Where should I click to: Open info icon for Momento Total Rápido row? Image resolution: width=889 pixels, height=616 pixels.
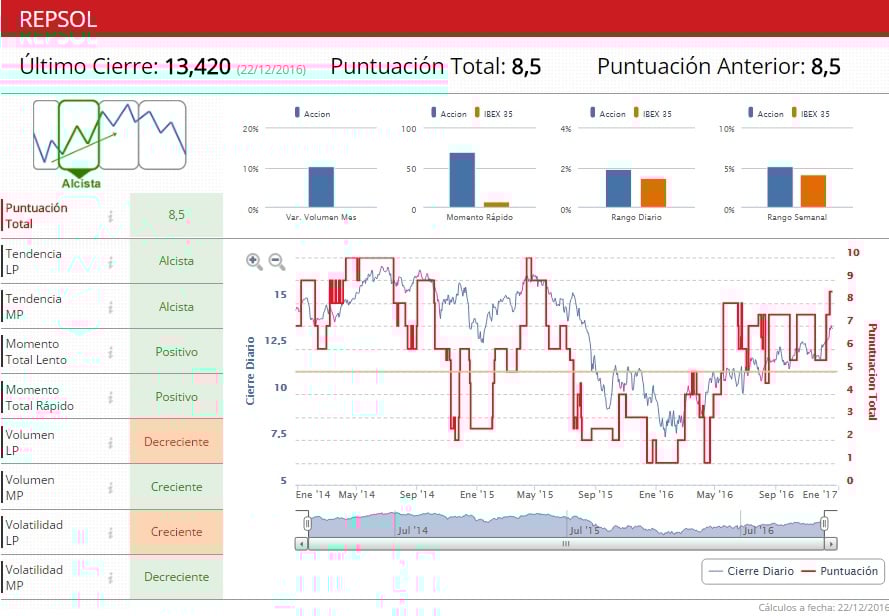tap(111, 397)
